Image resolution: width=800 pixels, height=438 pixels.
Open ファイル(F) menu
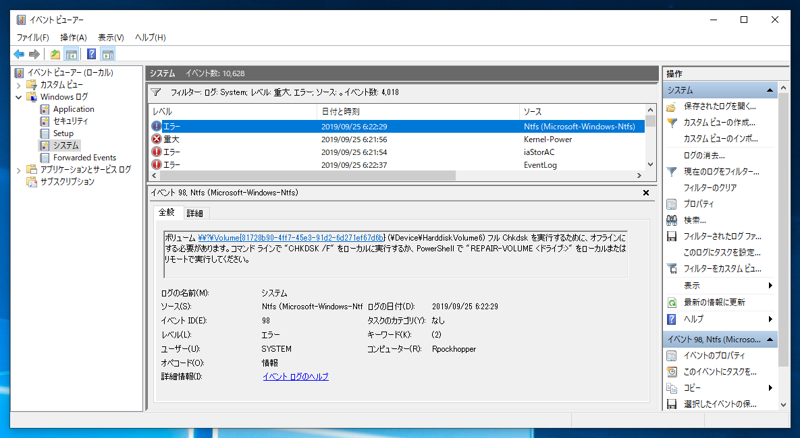click(33, 37)
